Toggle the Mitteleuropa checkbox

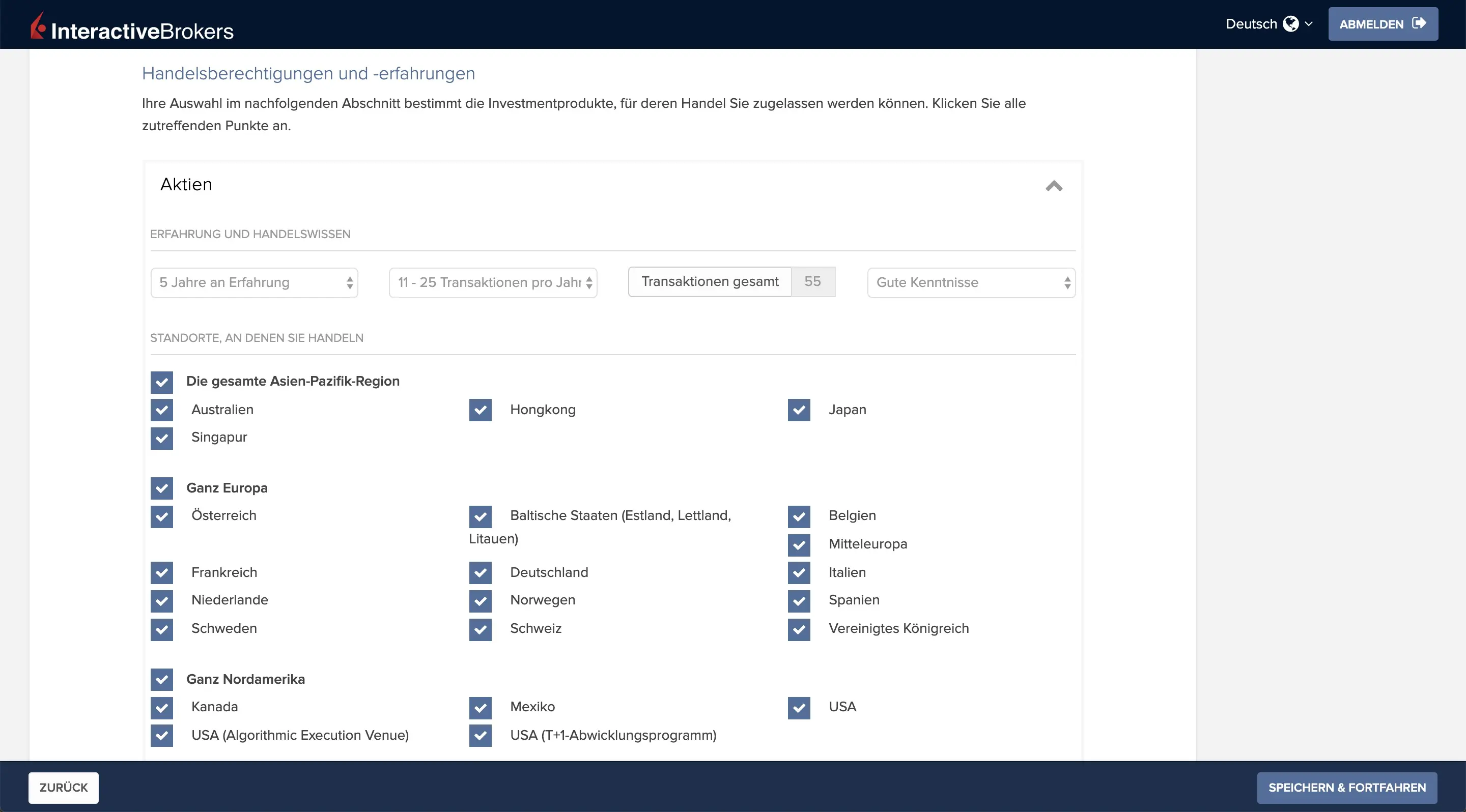(x=799, y=545)
